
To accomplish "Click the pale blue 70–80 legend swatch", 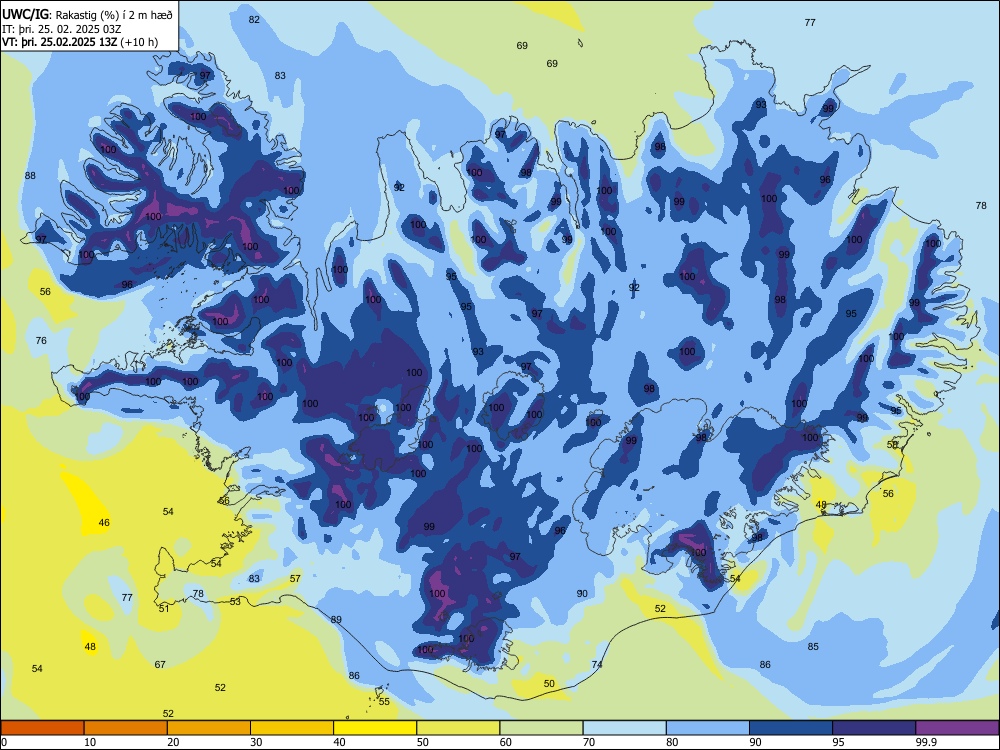I will pyautogui.click(x=624, y=728).
